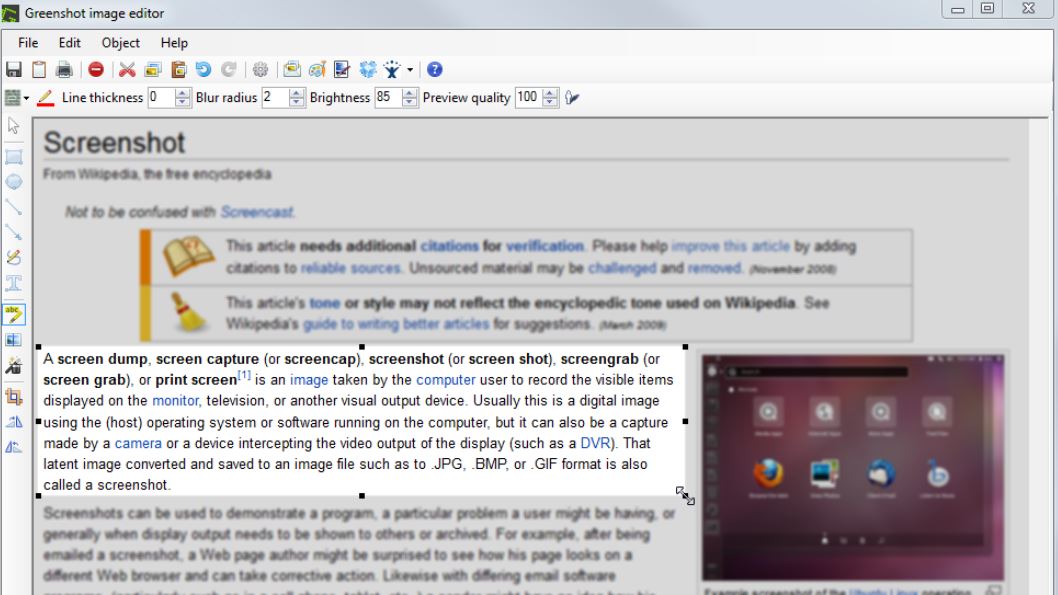Viewport: 1058px width, 595px height.
Task: Click the Blur radius input field
Action: pyautogui.click(x=275, y=97)
